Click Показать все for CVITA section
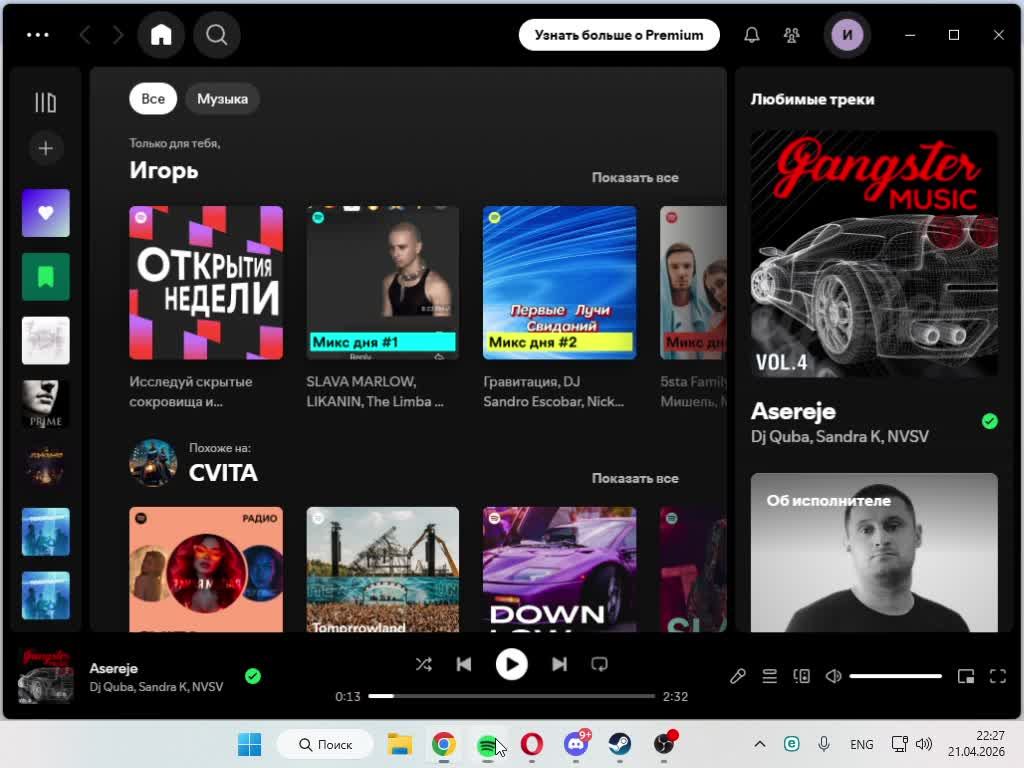Viewport: 1024px width, 768px height. point(635,478)
